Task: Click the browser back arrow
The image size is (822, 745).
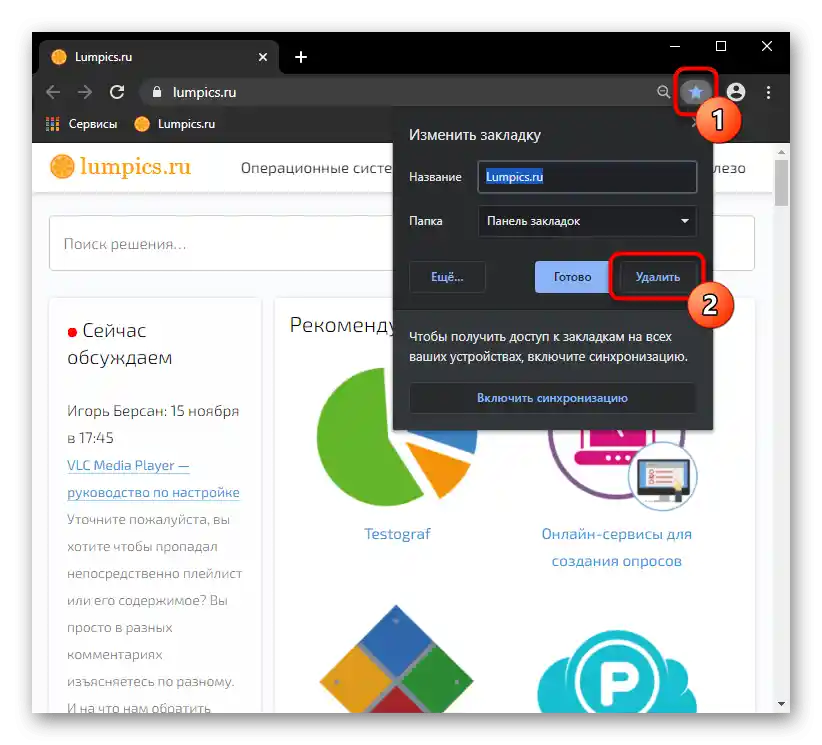Action: click(53, 92)
